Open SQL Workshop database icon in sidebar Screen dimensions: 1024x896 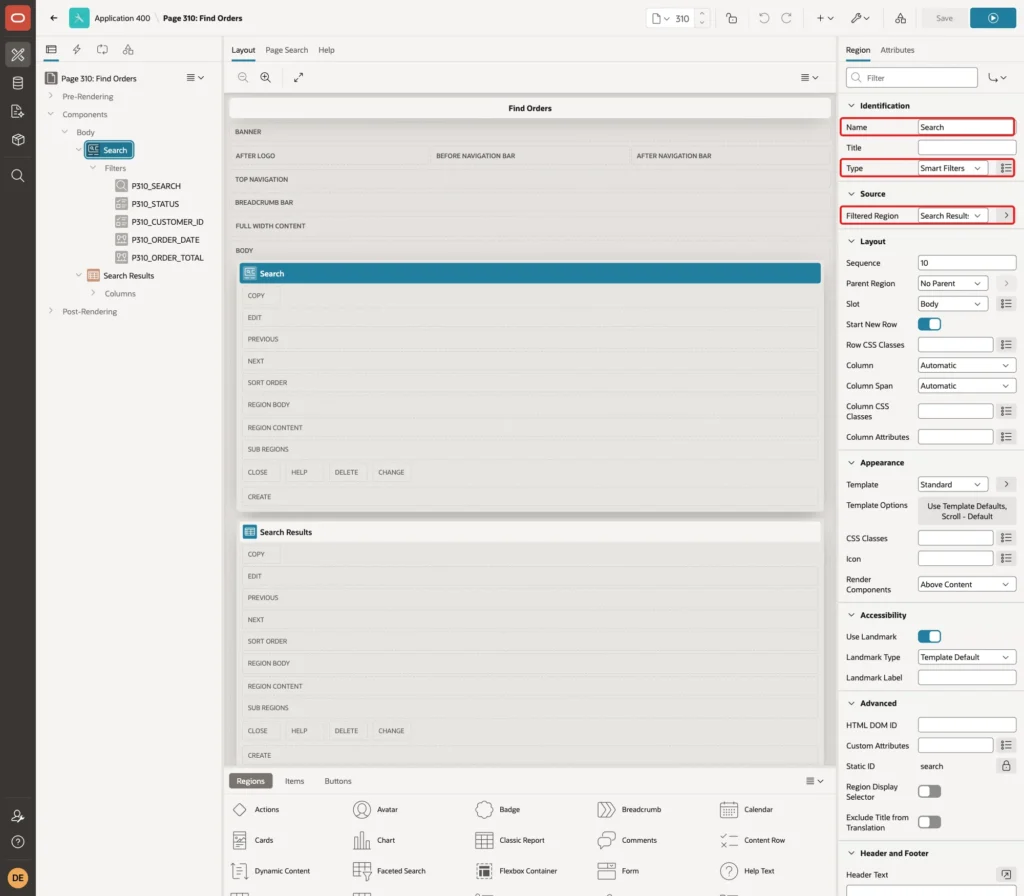(18, 83)
